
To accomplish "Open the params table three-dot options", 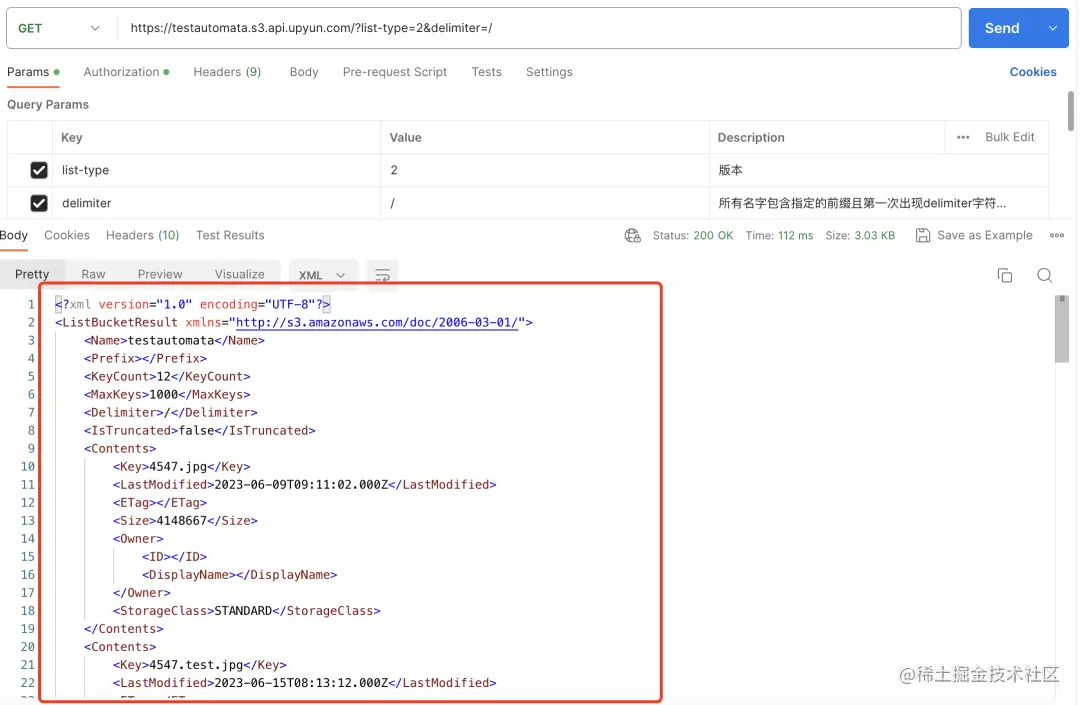I will 963,137.
